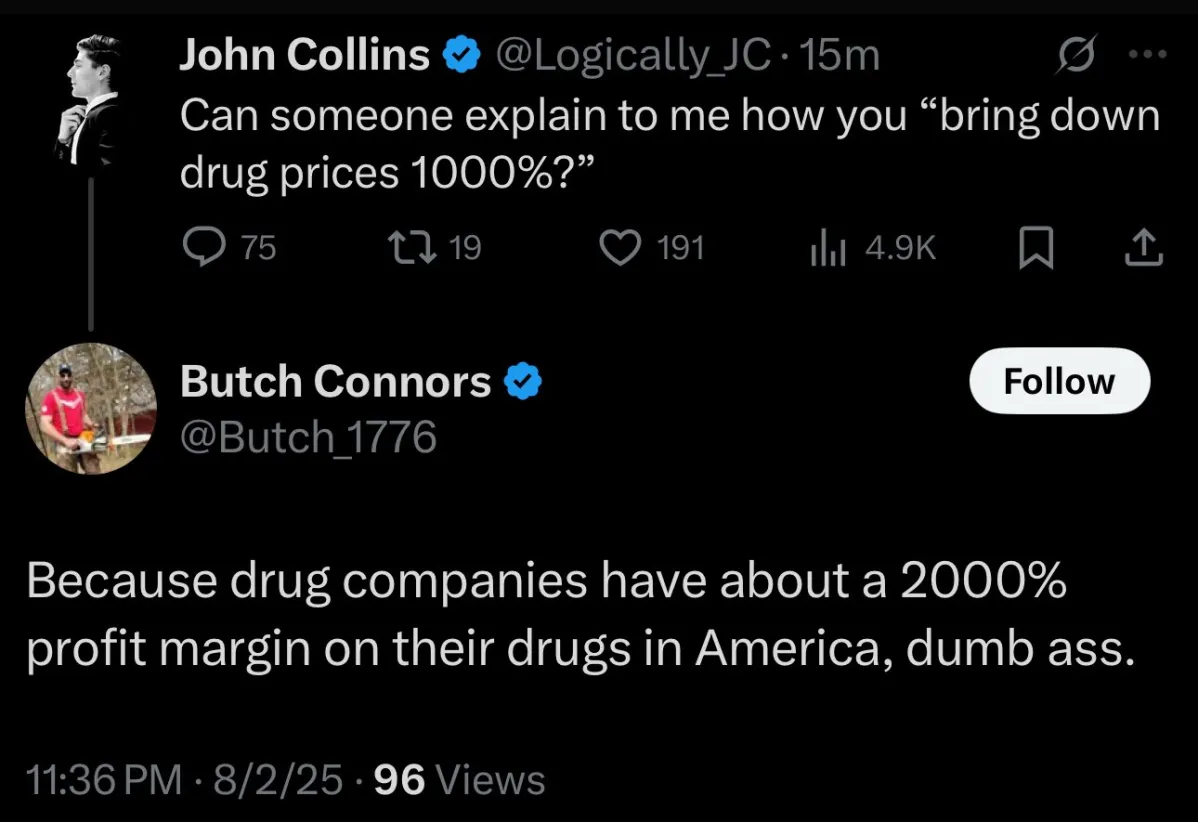
Task: Click John Collins' verified blue badge
Action: tap(461, 55)
